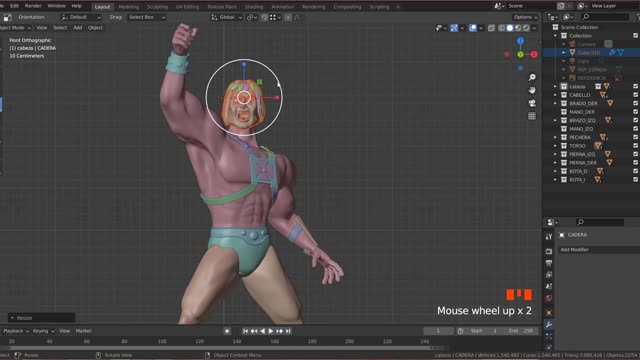
Task: Open the Tool properties tab icon
Action: click(549, 237)
